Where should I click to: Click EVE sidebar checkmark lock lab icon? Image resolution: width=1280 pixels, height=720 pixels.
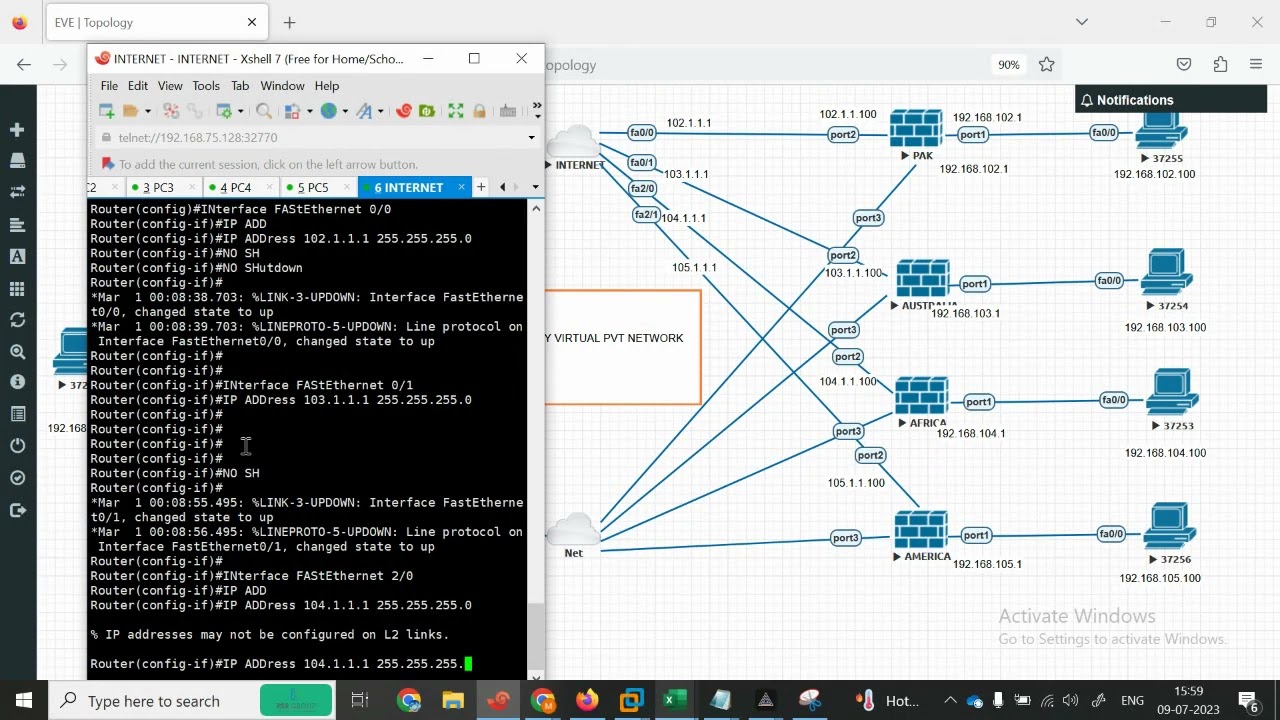[x=17, y=478]
